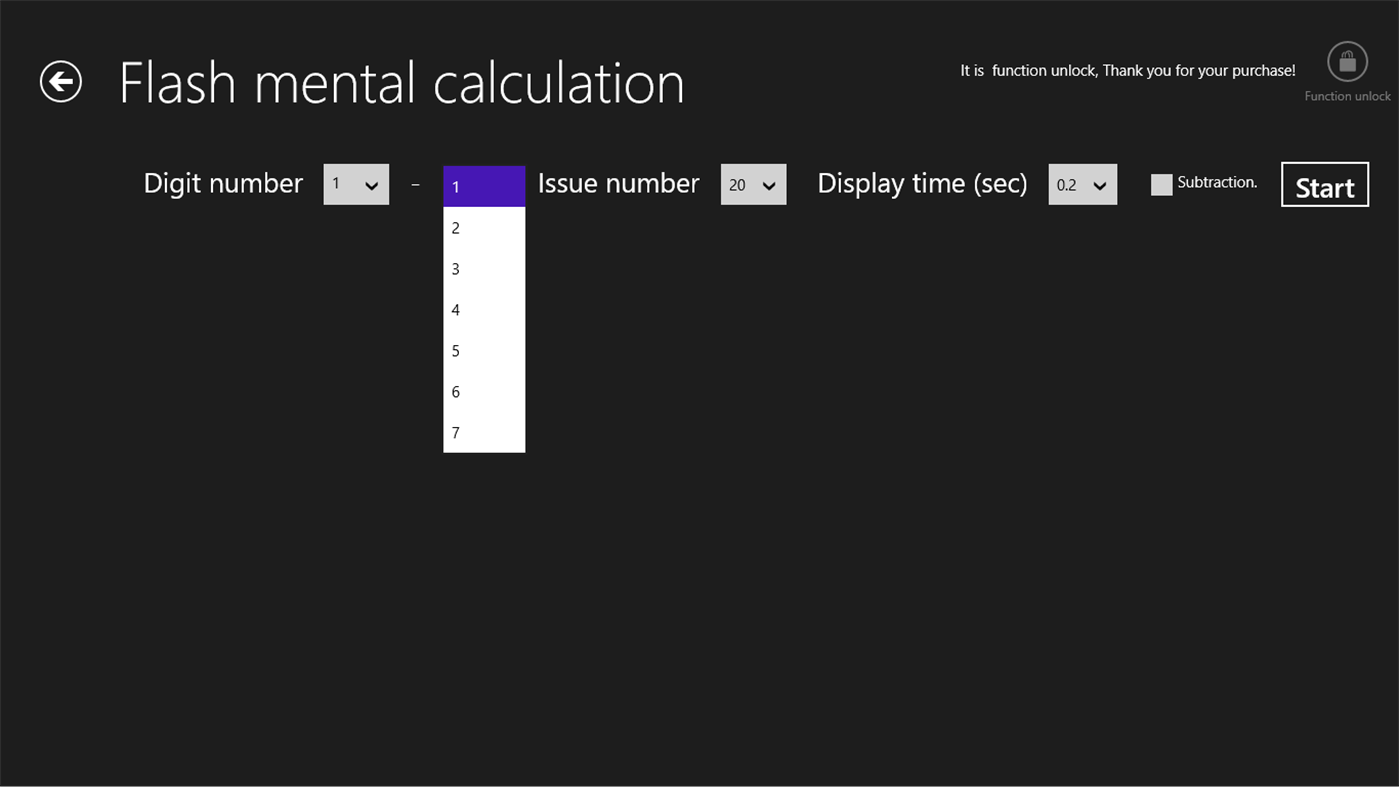Select 7 from the open digit list

pos(483,432)
